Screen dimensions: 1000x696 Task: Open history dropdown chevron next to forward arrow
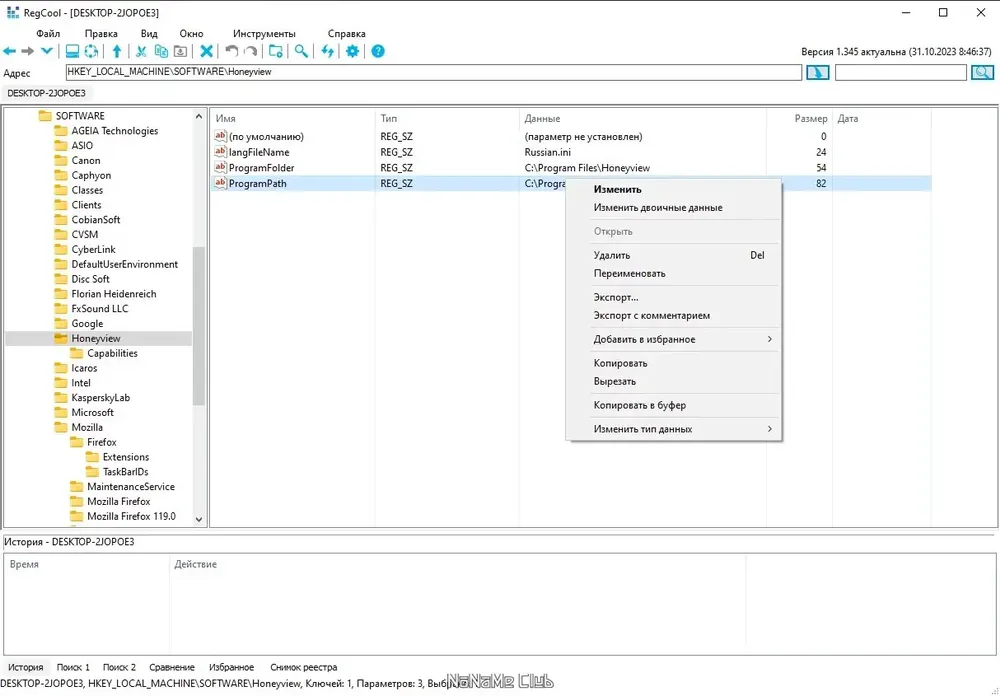(47, 51)
